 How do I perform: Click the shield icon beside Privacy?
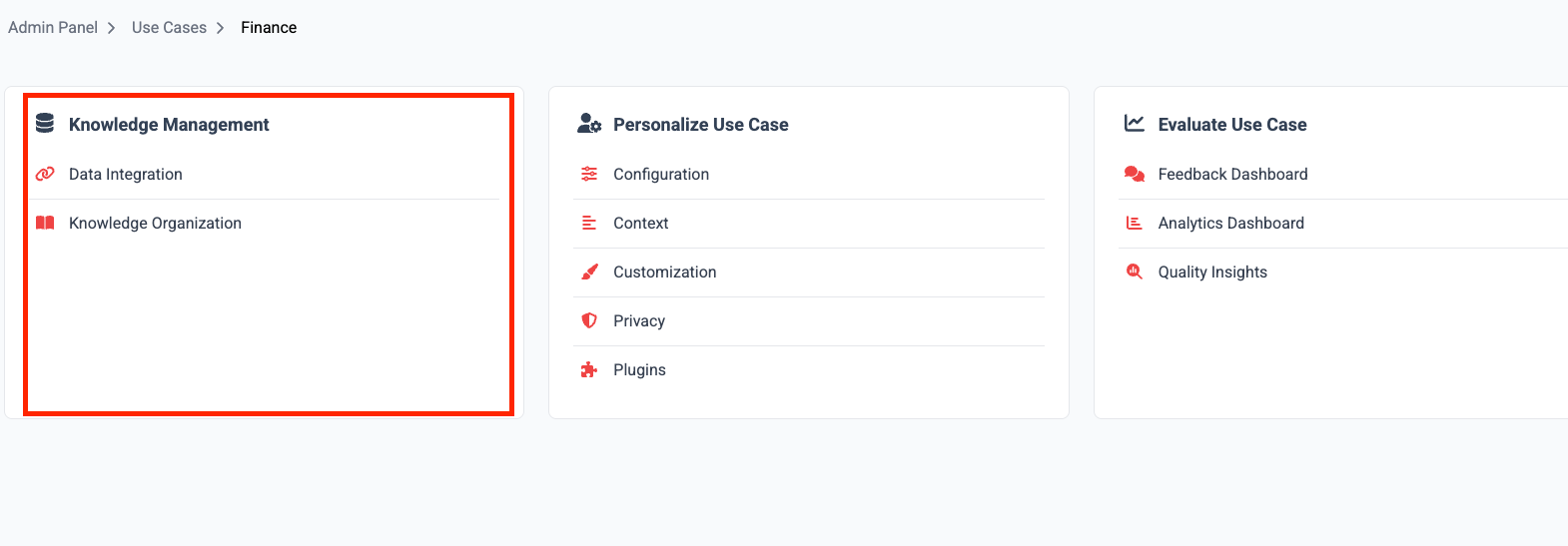point(589,320)
